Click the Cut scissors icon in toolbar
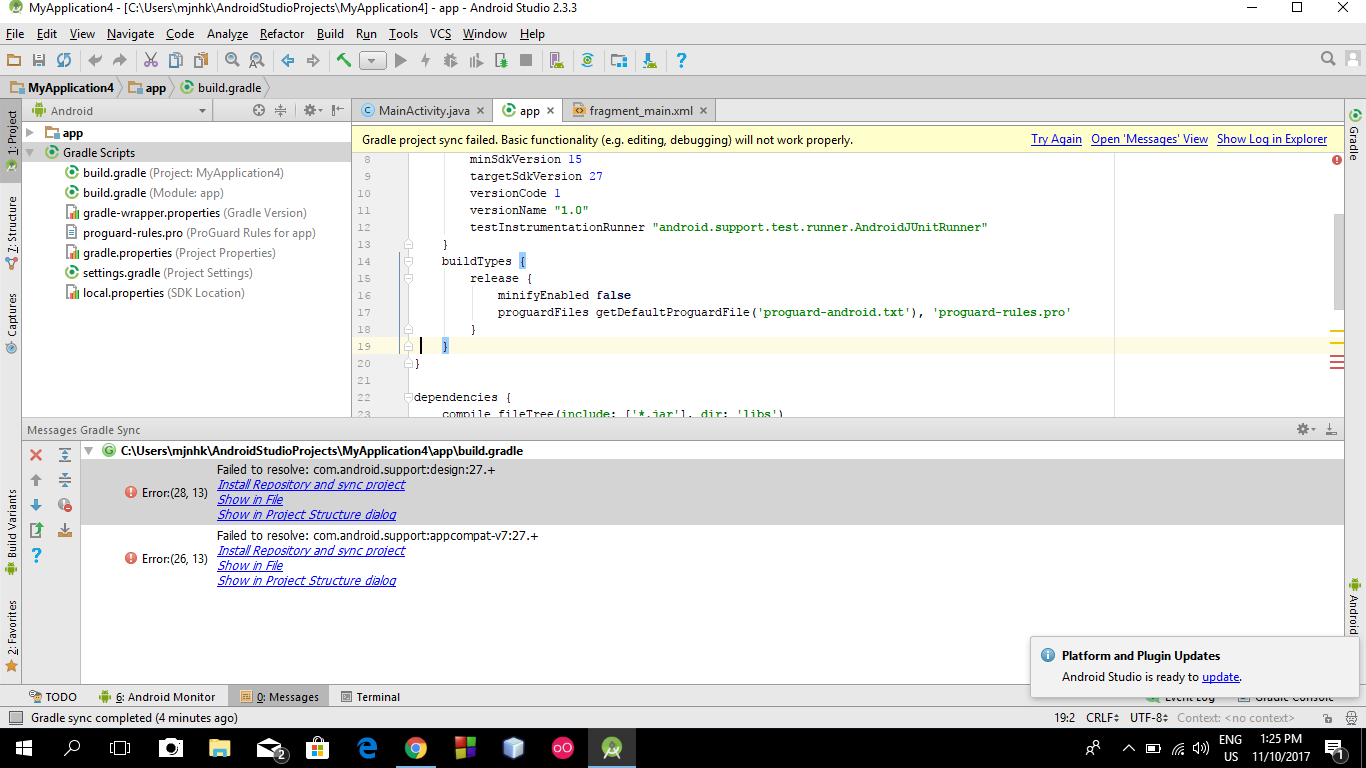Viewport: 1366px width, 768px height. coord(151,61)
